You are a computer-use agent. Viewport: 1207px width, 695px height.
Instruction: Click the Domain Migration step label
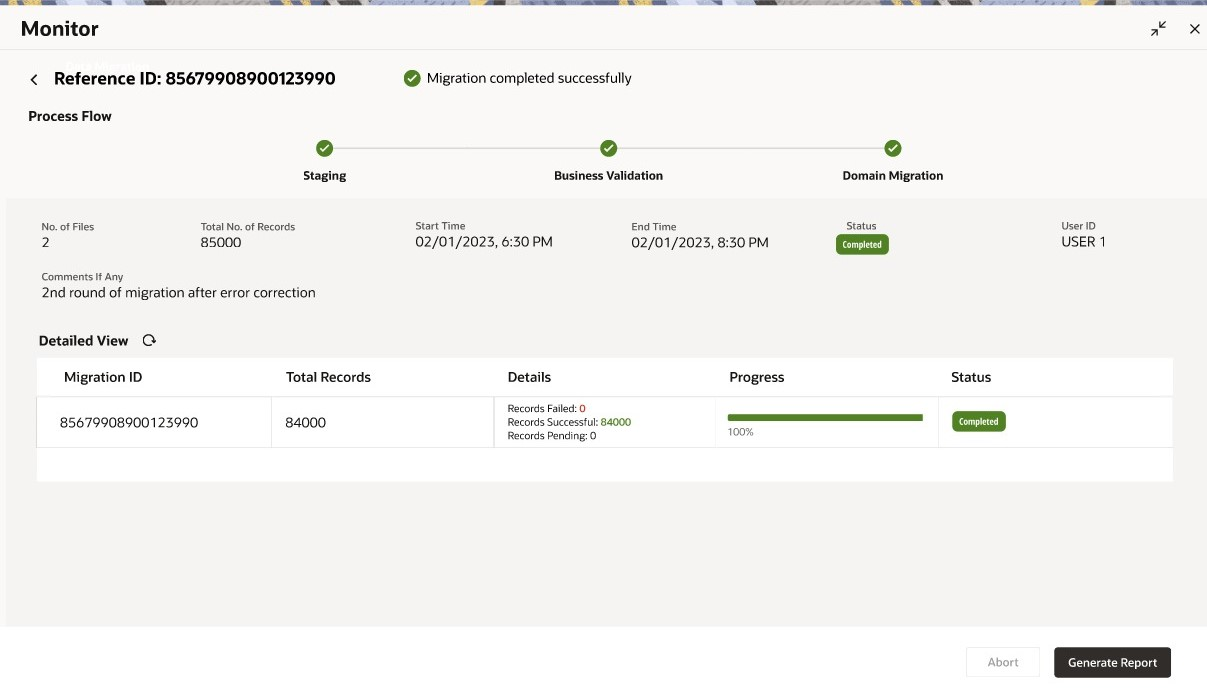pyautogui.click(x=893, y=175)
